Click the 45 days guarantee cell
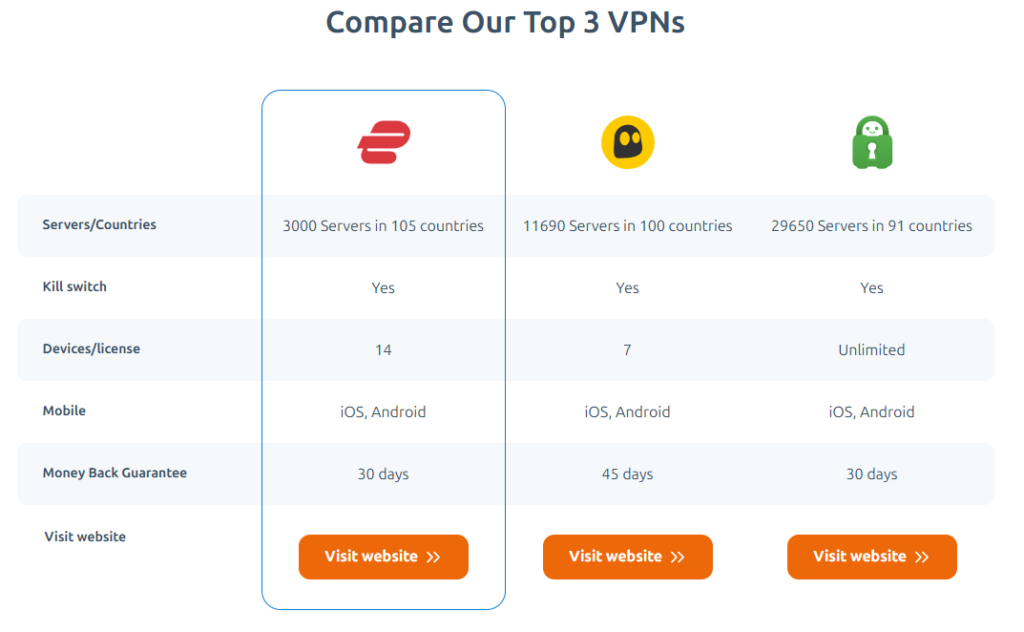The image size is (1024, 632). point(627,474)
